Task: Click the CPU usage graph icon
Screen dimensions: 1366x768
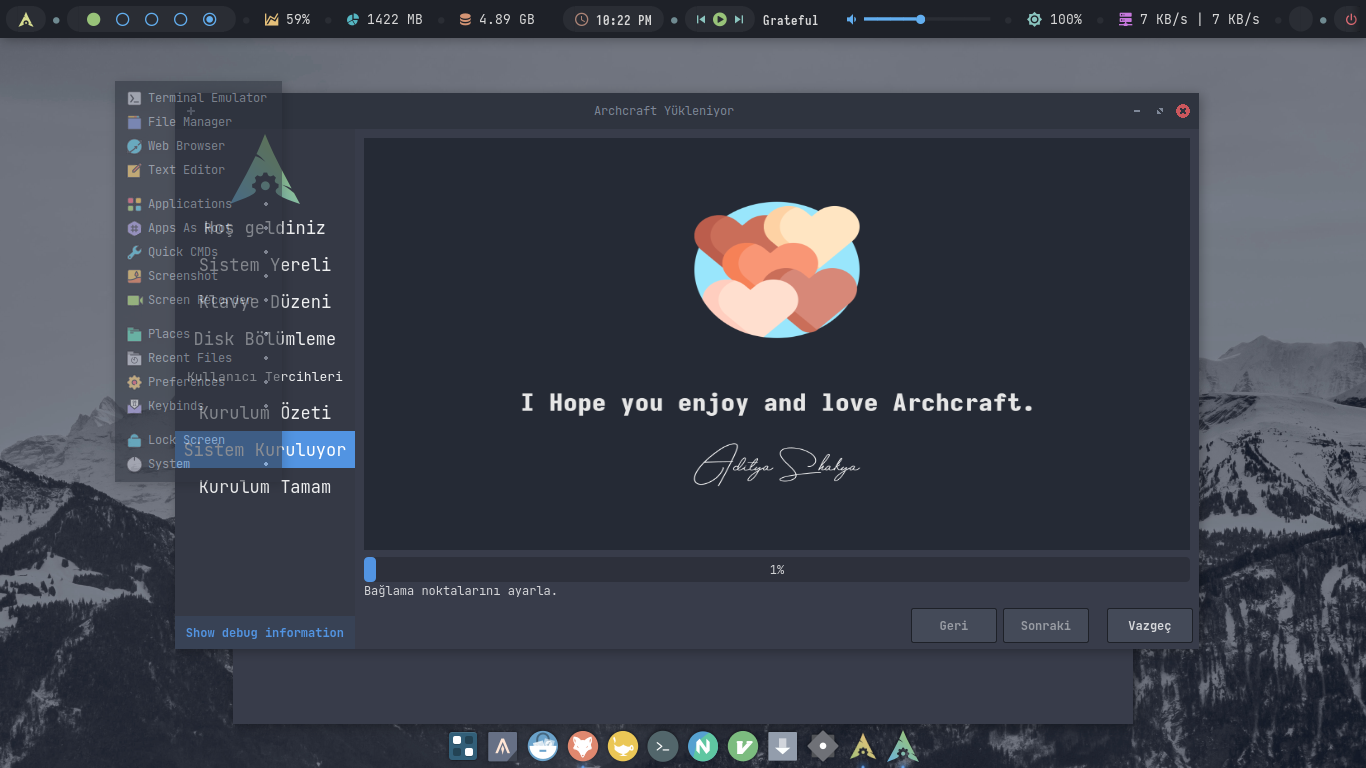Action: coord(271,19)
